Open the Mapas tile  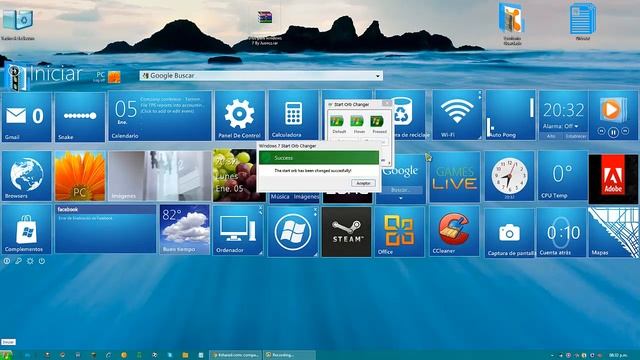[x=613, y=233]
